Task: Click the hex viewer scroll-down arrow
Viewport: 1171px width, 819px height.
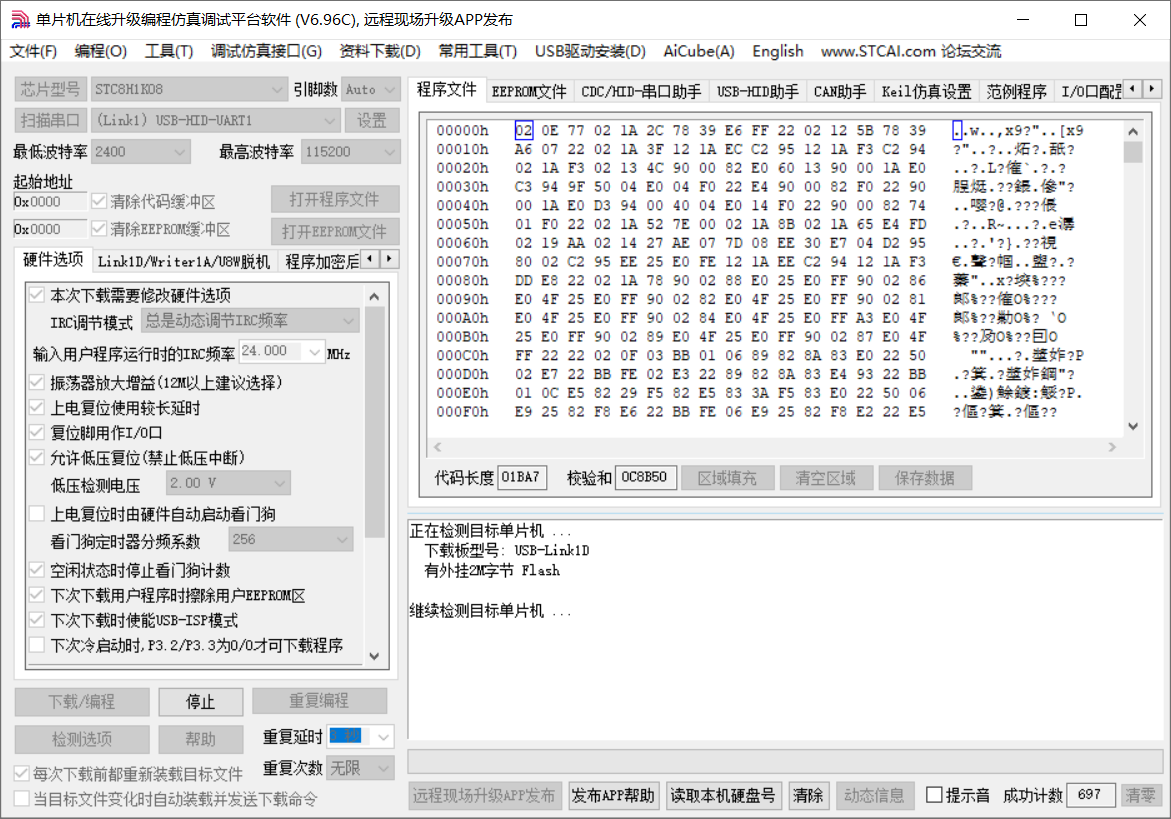Action: pyautogui.click(x=1133, y=426)
